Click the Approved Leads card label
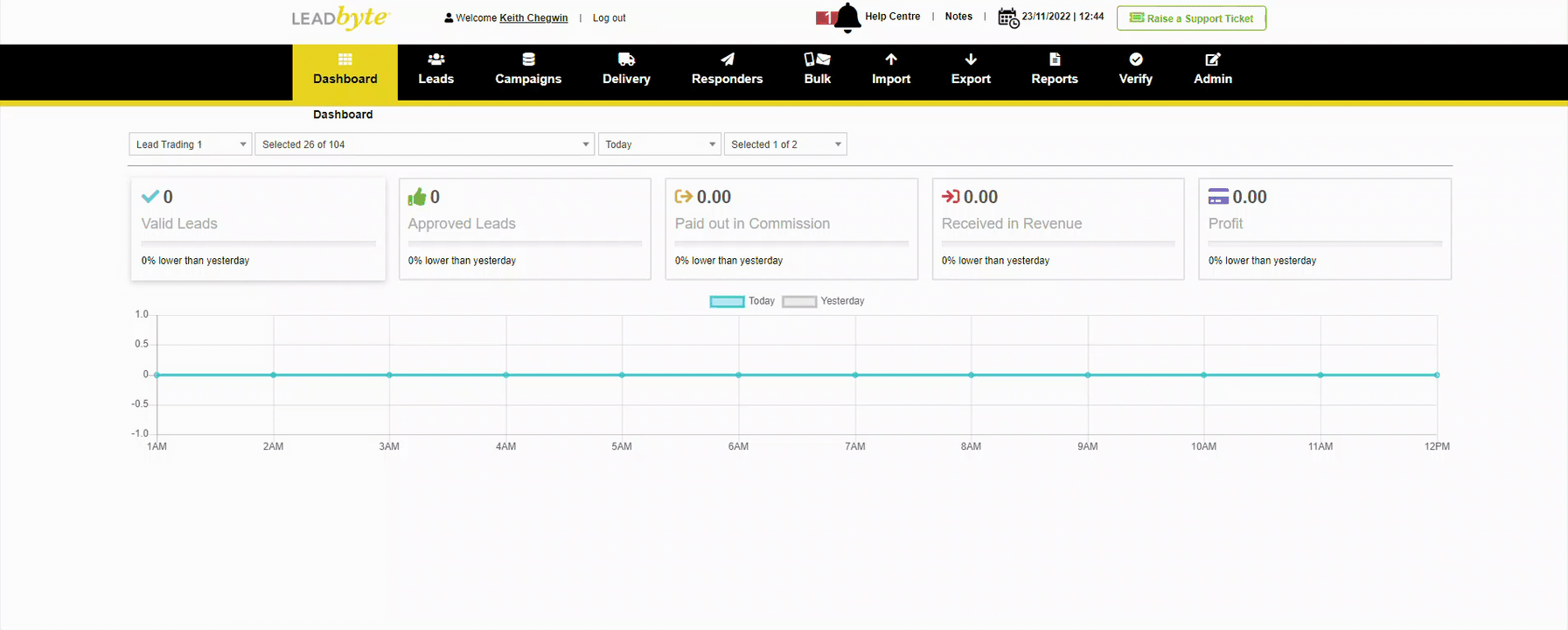 point(462,224)
